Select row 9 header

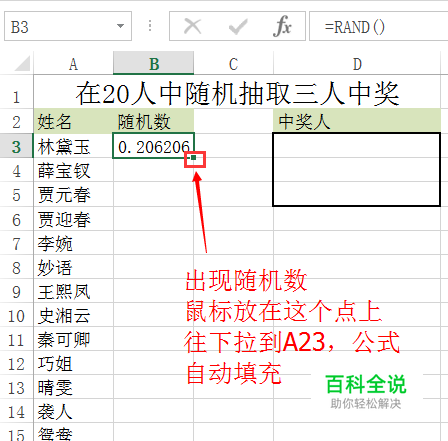tap(17, 291)
